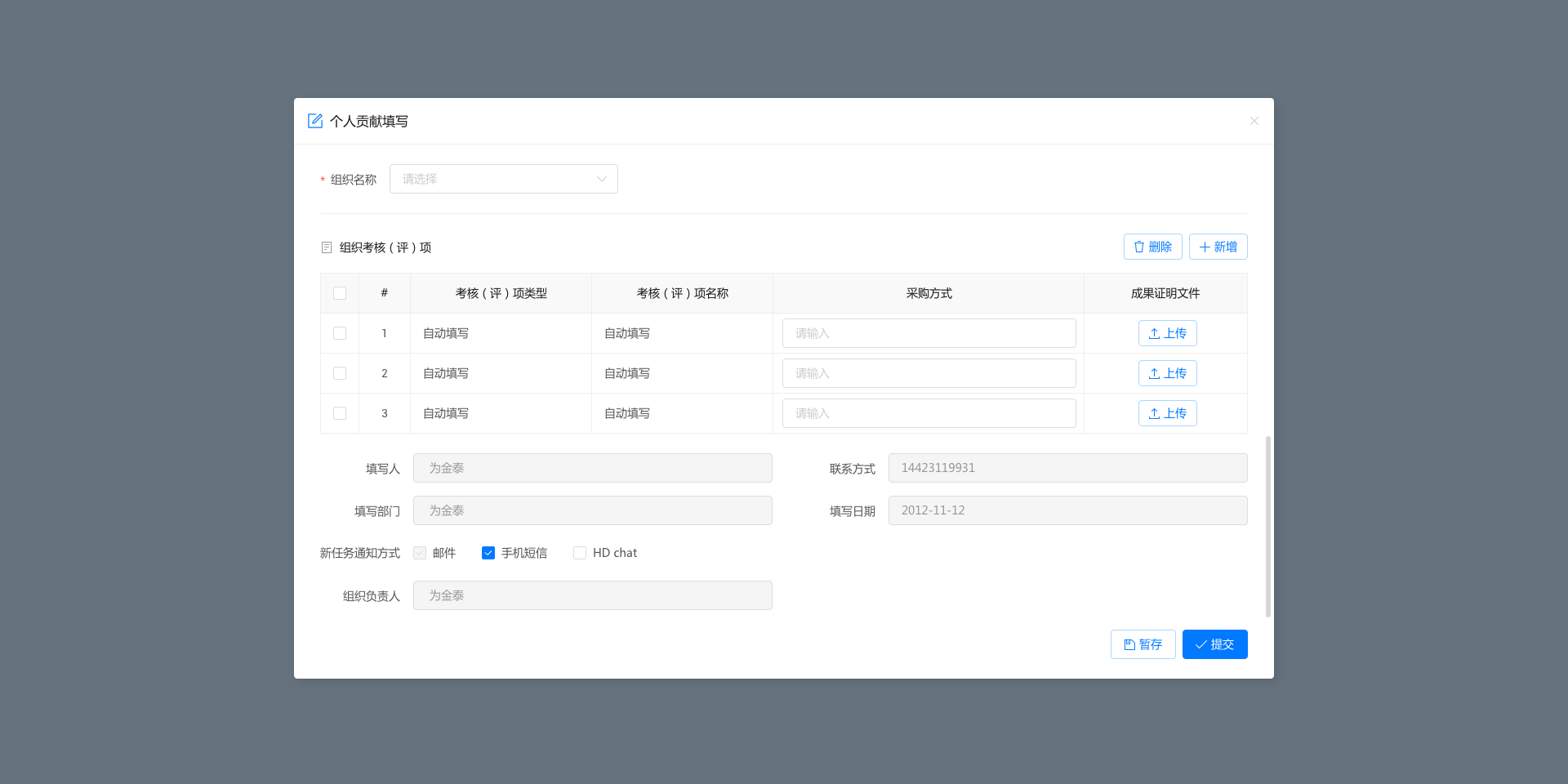Click the # column header

[x=385, y=293]
